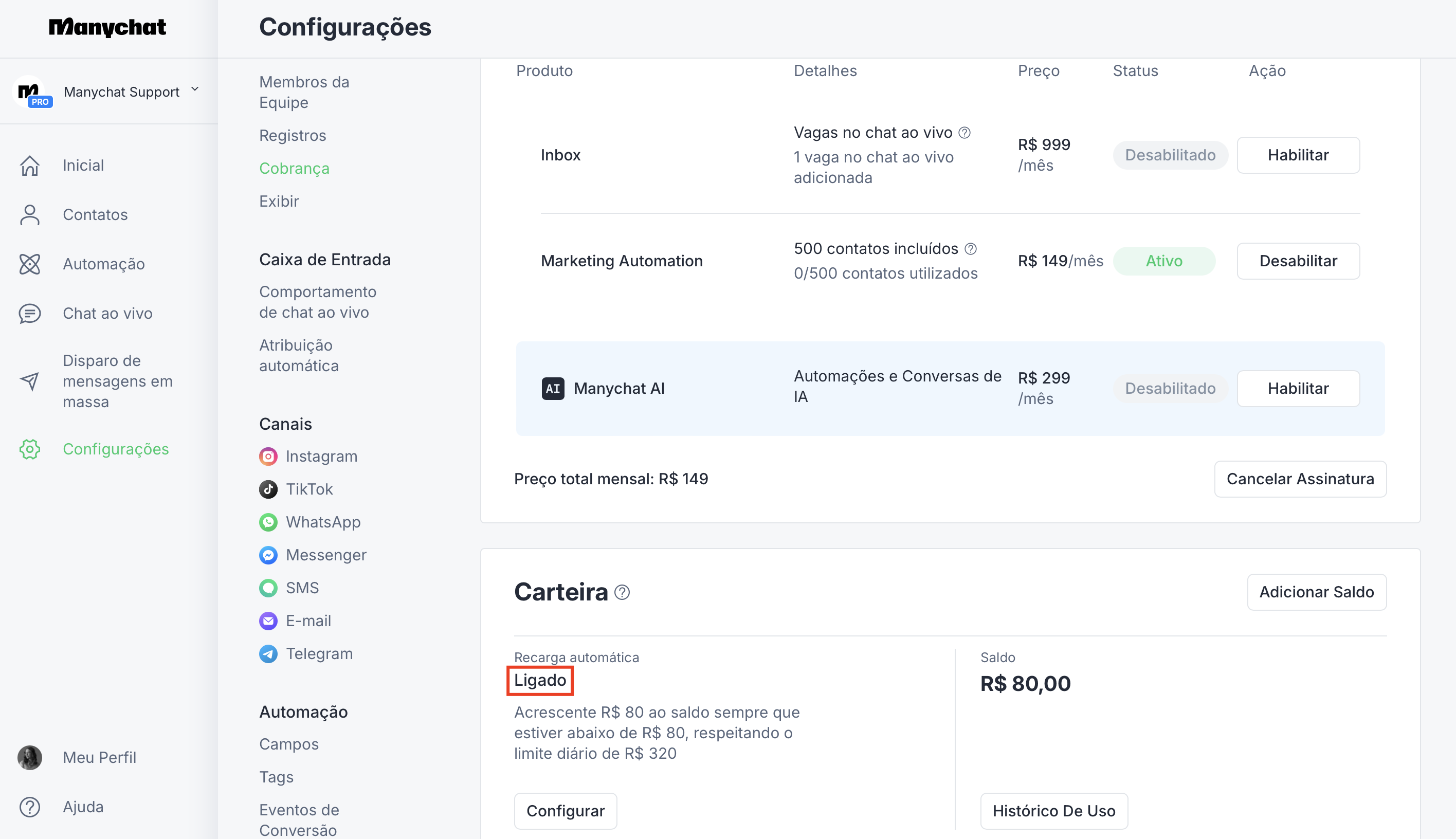Screen dimensions: 1456x839
Task: Open Instagram channel settings
Action: [x=321, y=457]
